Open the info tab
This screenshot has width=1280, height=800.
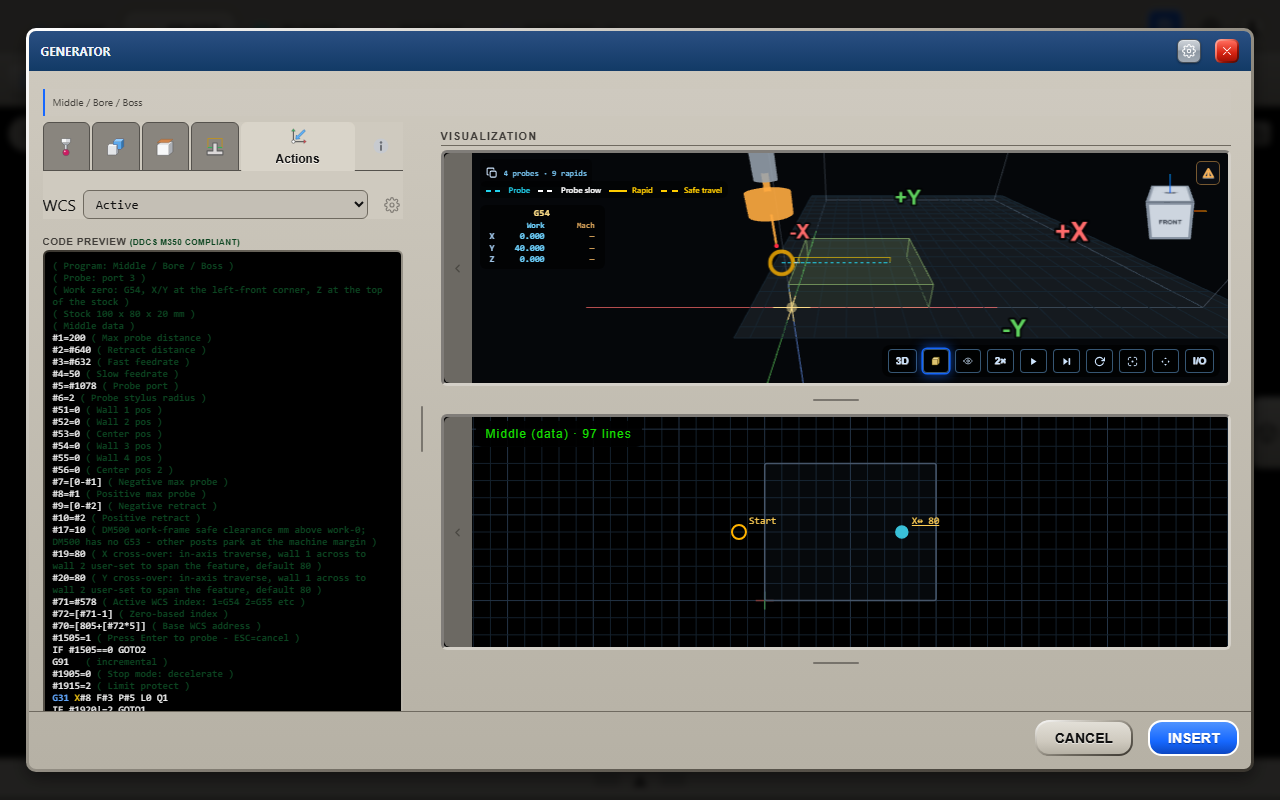coord(380,146)
